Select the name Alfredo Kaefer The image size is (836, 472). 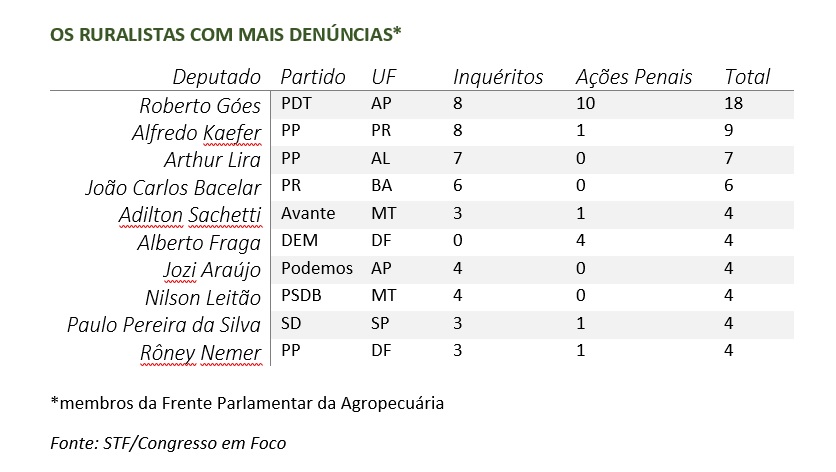(x=197, y=133)
